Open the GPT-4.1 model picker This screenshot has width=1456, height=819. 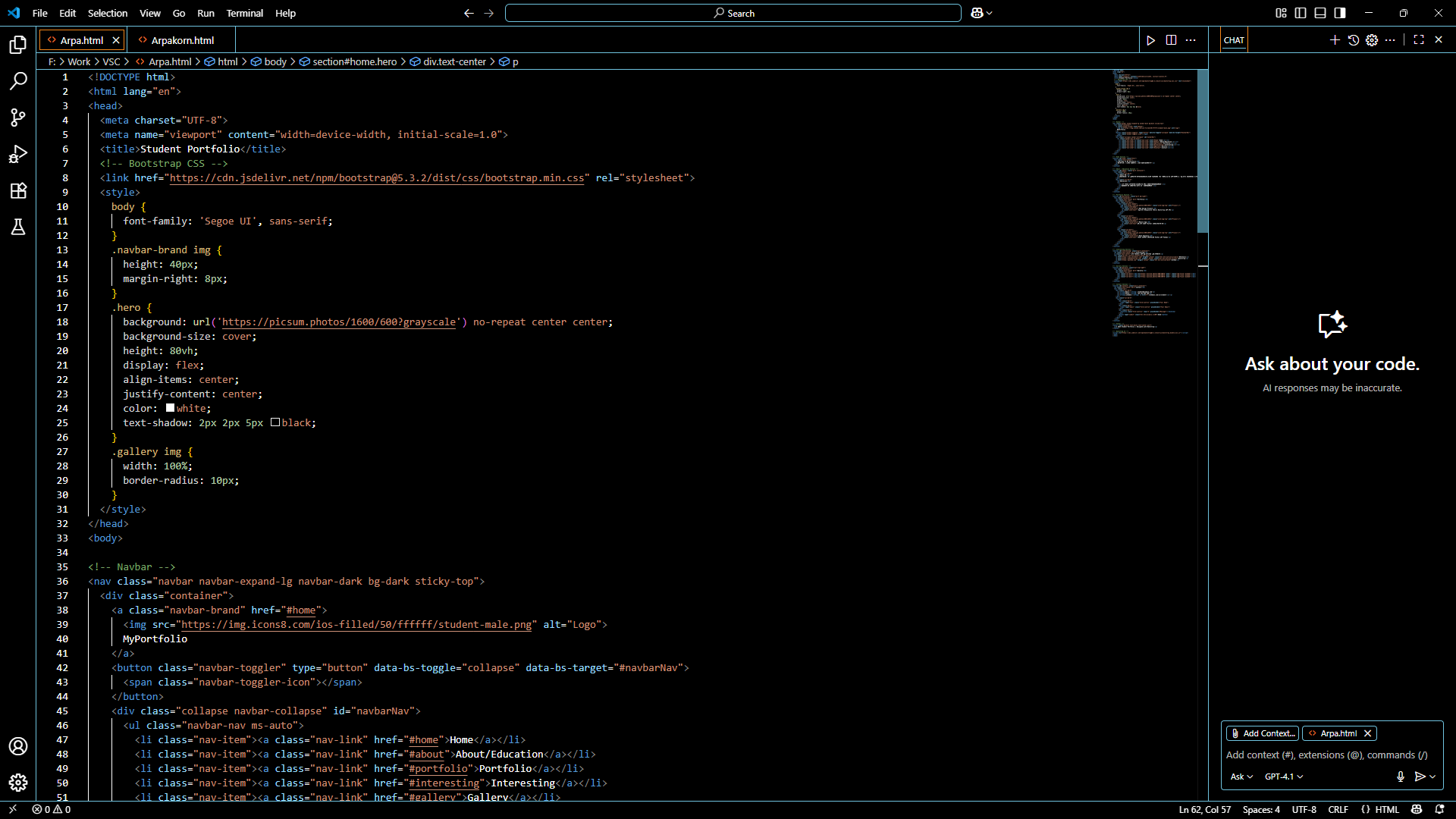(x=1284, y=777)
